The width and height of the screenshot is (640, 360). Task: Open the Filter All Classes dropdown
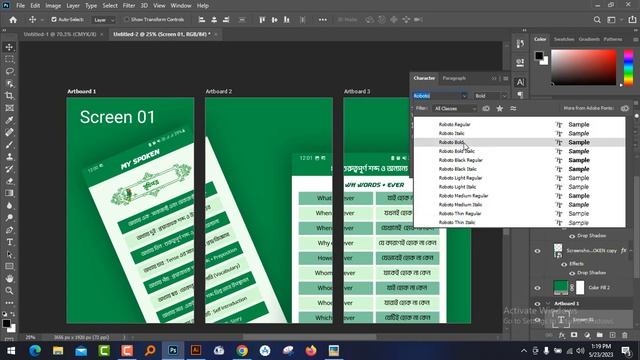click(x=455, y=109)
